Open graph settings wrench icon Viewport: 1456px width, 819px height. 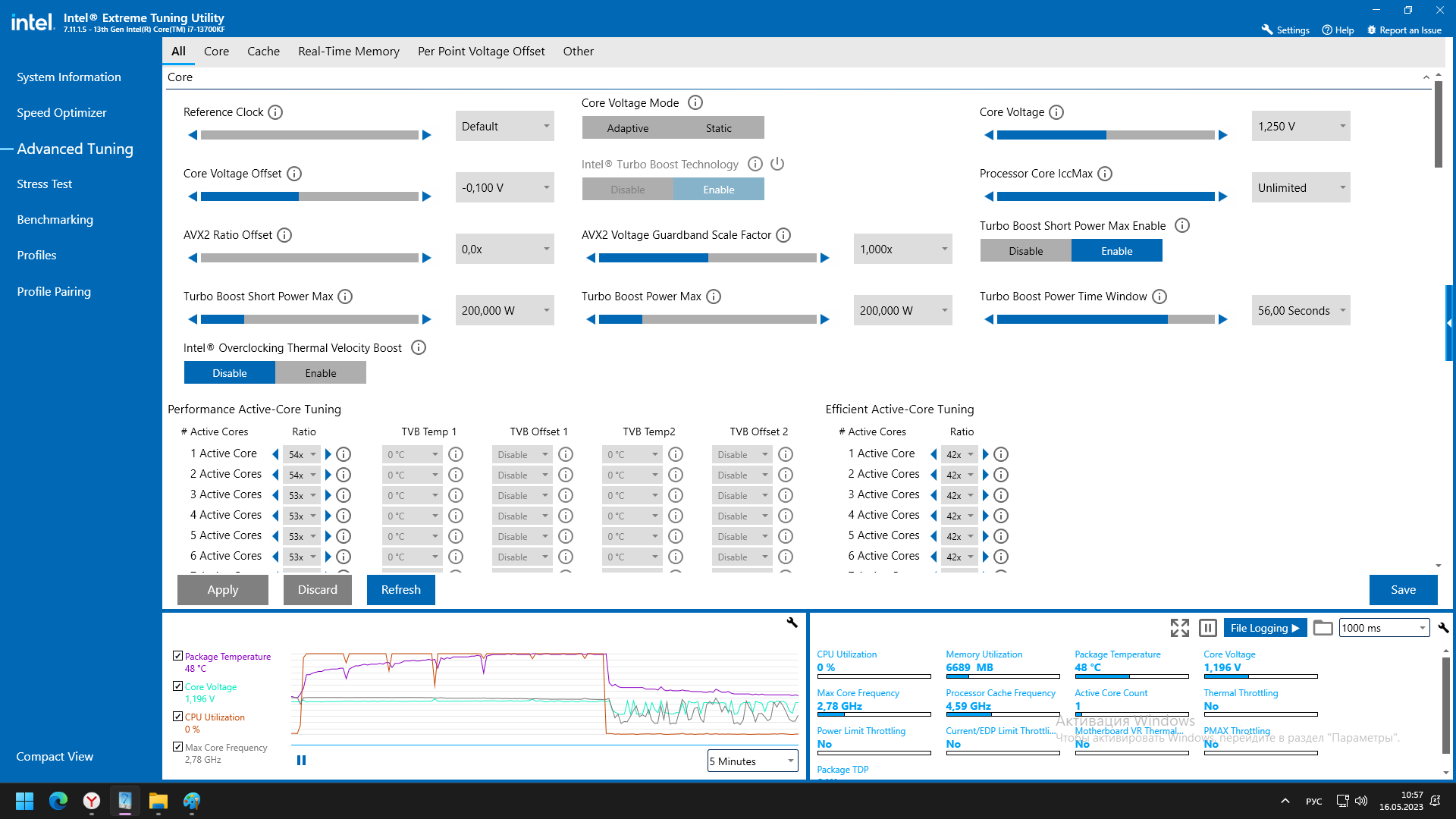pos(792,623)
